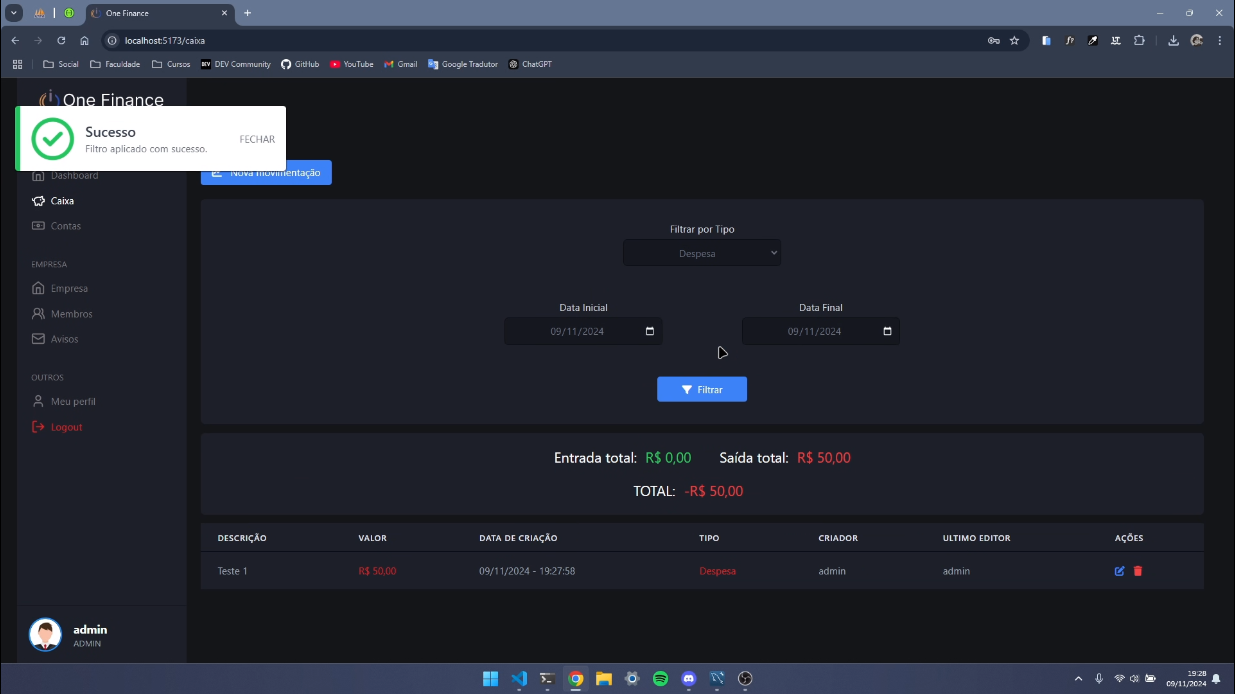Open OBS Studio from the taskbar

point(745,678)
